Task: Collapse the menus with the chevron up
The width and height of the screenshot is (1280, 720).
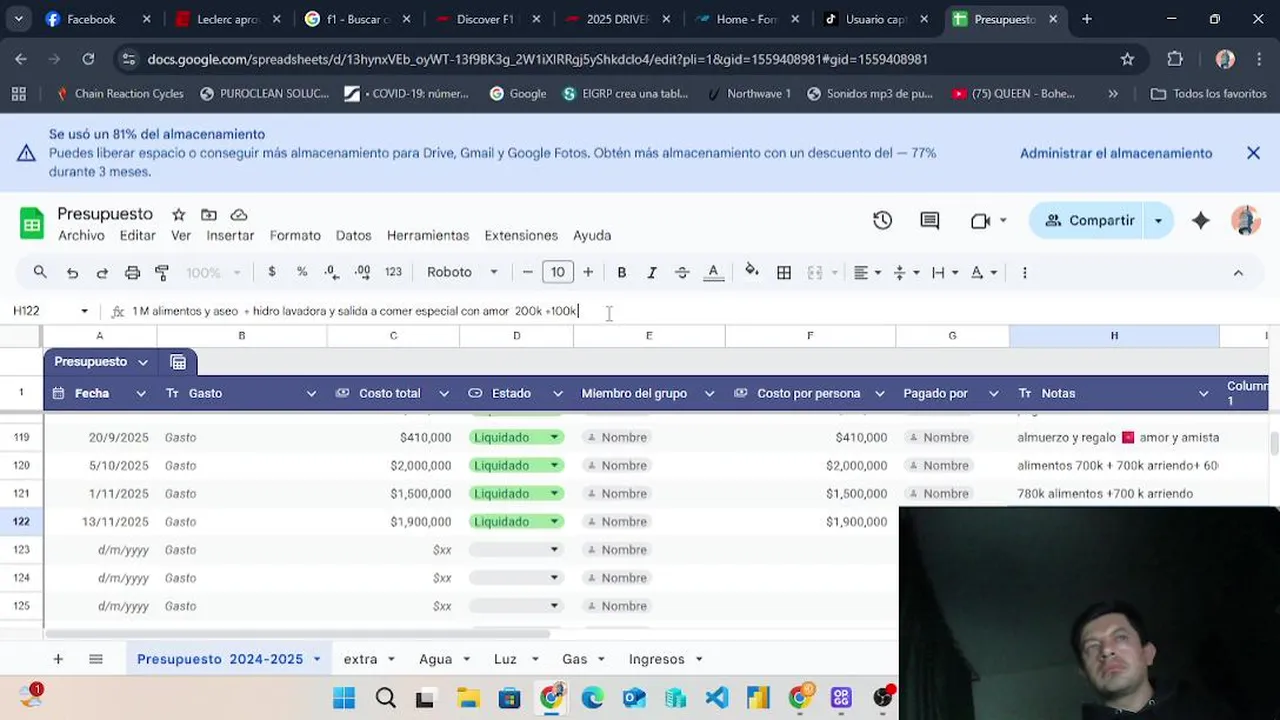Action: pyautogui.click(x=1238, y=272)
